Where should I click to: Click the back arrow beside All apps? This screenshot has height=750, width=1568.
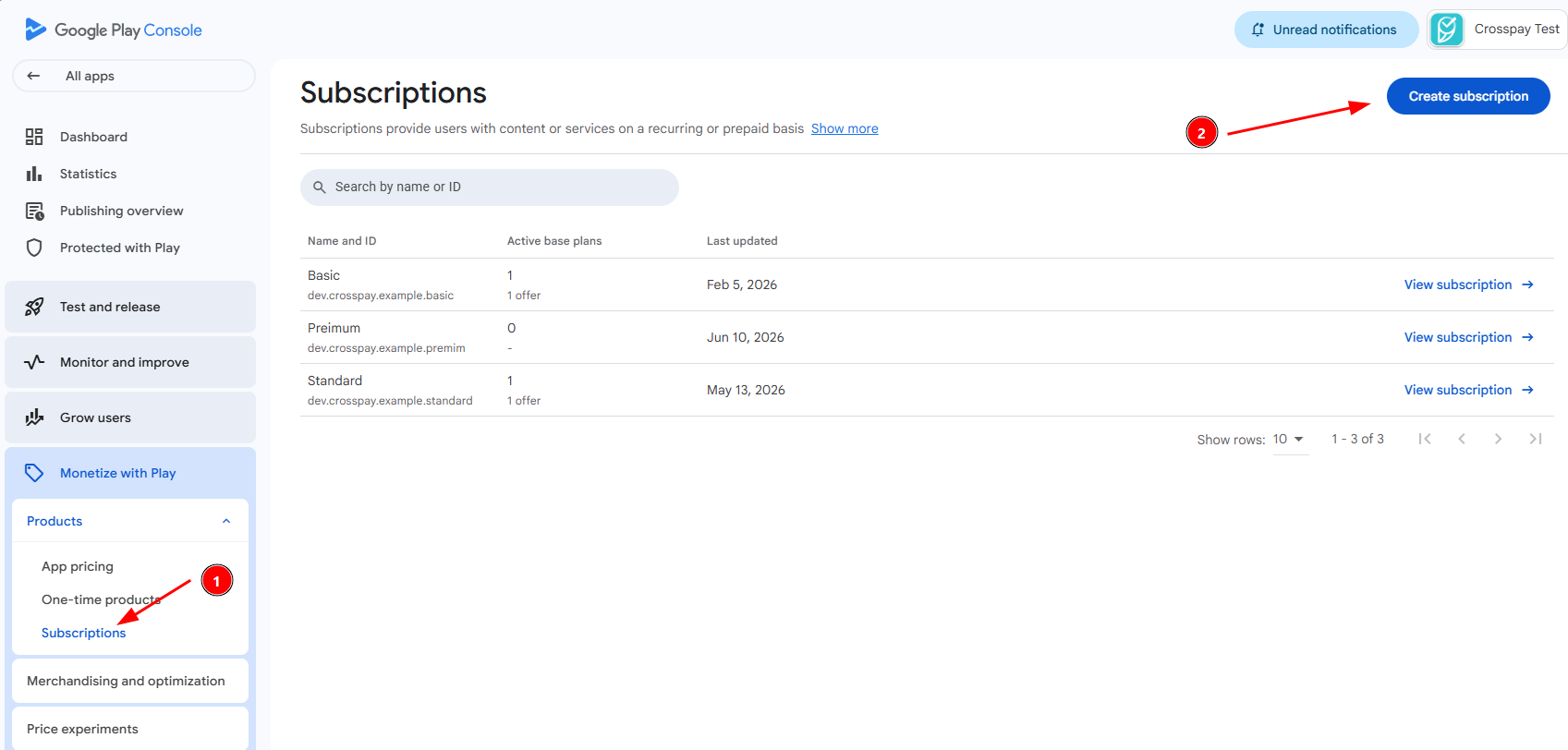33,76
